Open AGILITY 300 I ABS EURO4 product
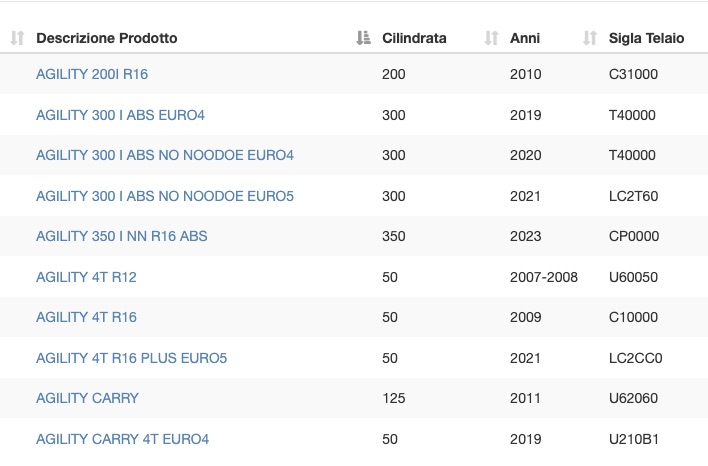 click(x=120, y=115)
